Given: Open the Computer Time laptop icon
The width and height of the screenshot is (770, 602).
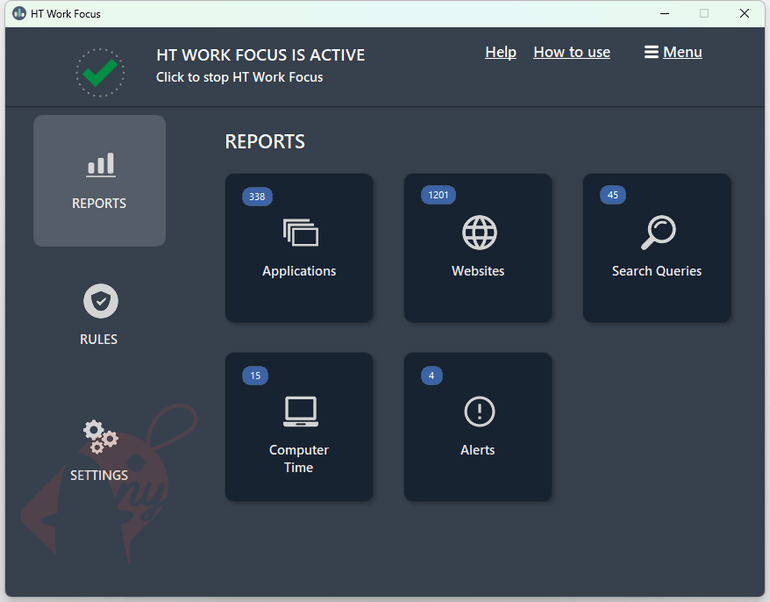Looking at the screenshot, I should coord(301,411).
